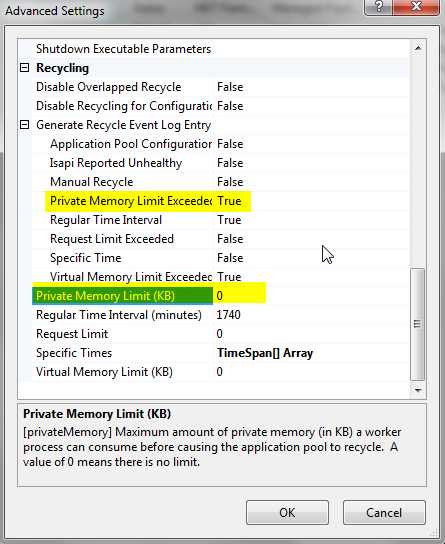Select Specific Time False value
This screenshot has width=445, height=544.
point(230,258)
